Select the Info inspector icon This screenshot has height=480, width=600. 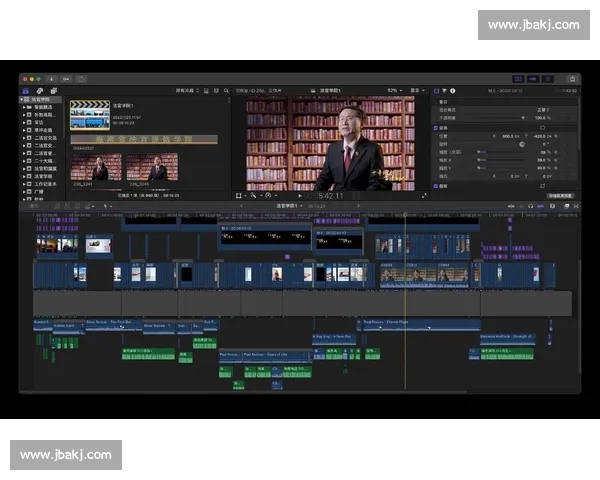click(x=452, y=90)
